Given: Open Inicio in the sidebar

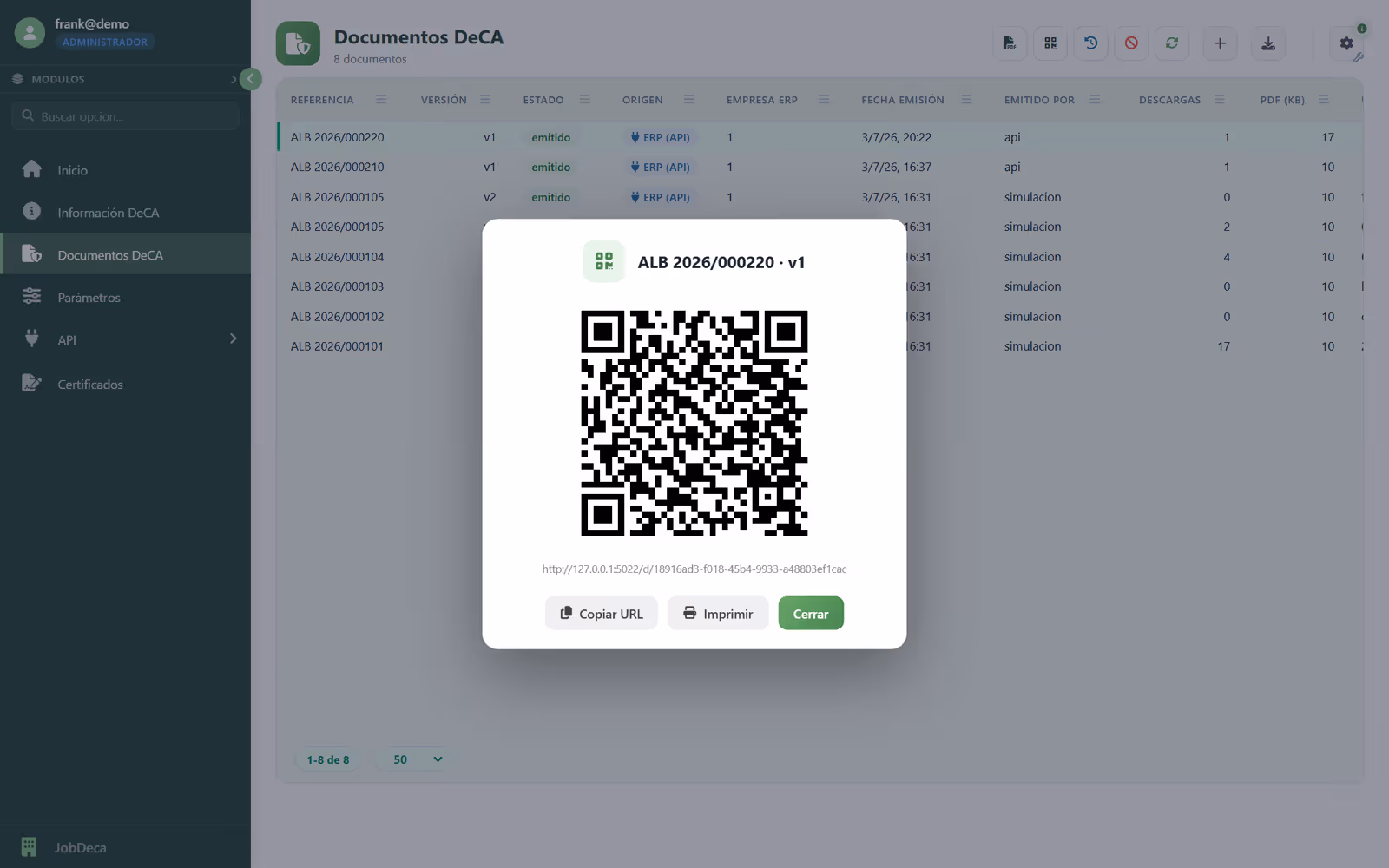Looking at the screenshot, I should 125,170.
